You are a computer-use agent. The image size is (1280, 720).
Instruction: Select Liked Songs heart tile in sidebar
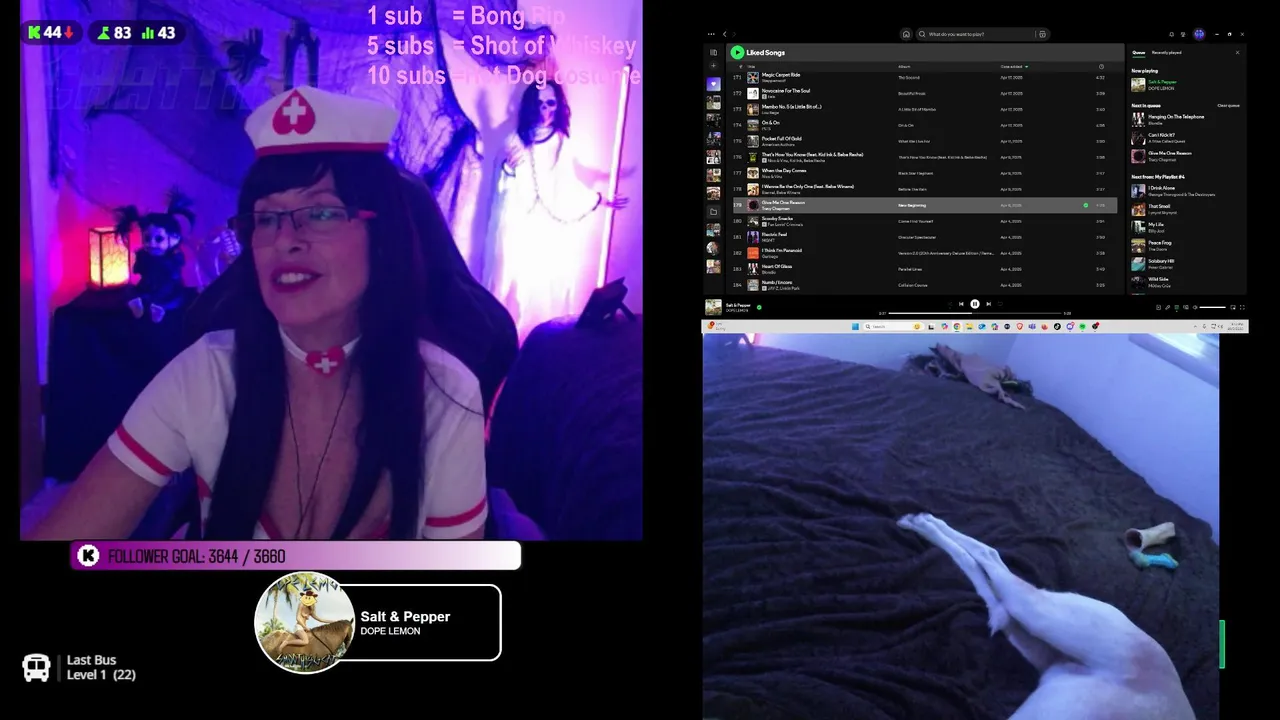pyautogui.click(x=713, y=85)
